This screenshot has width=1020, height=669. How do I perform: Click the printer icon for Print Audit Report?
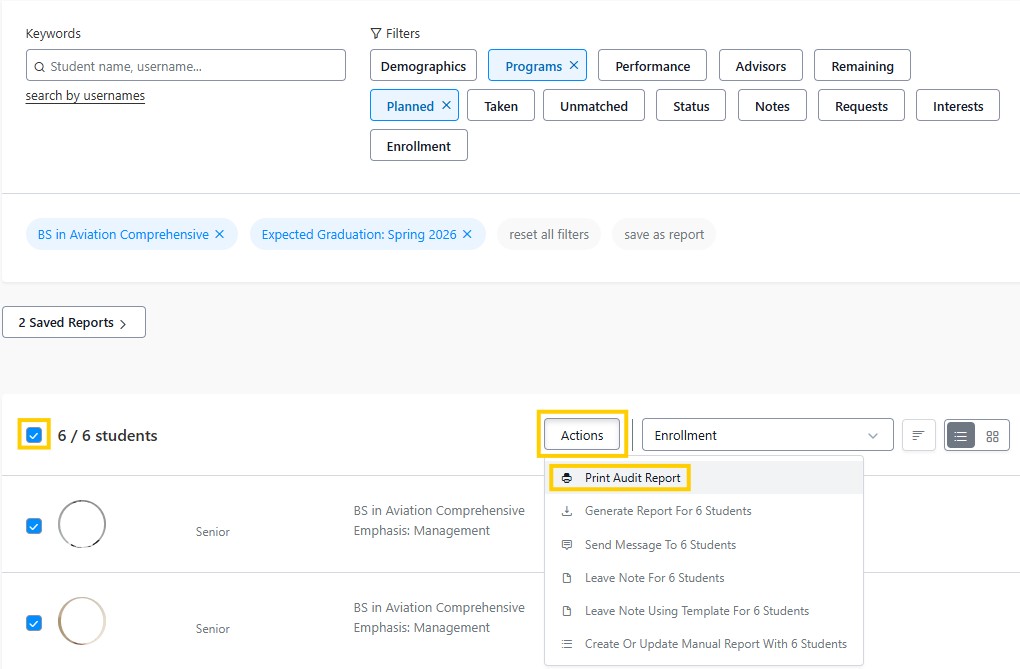coord(567,478)
